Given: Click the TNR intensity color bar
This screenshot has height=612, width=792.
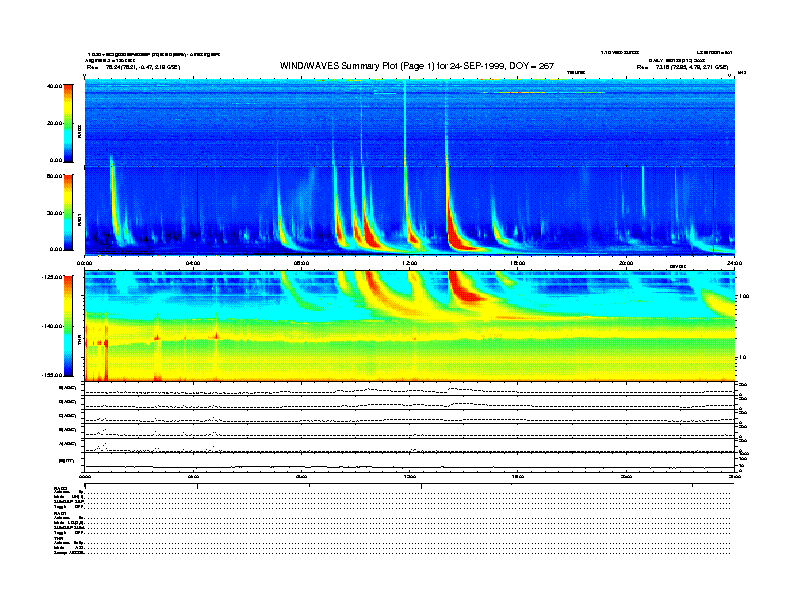Looking at the screenshot, I should 68,326.
